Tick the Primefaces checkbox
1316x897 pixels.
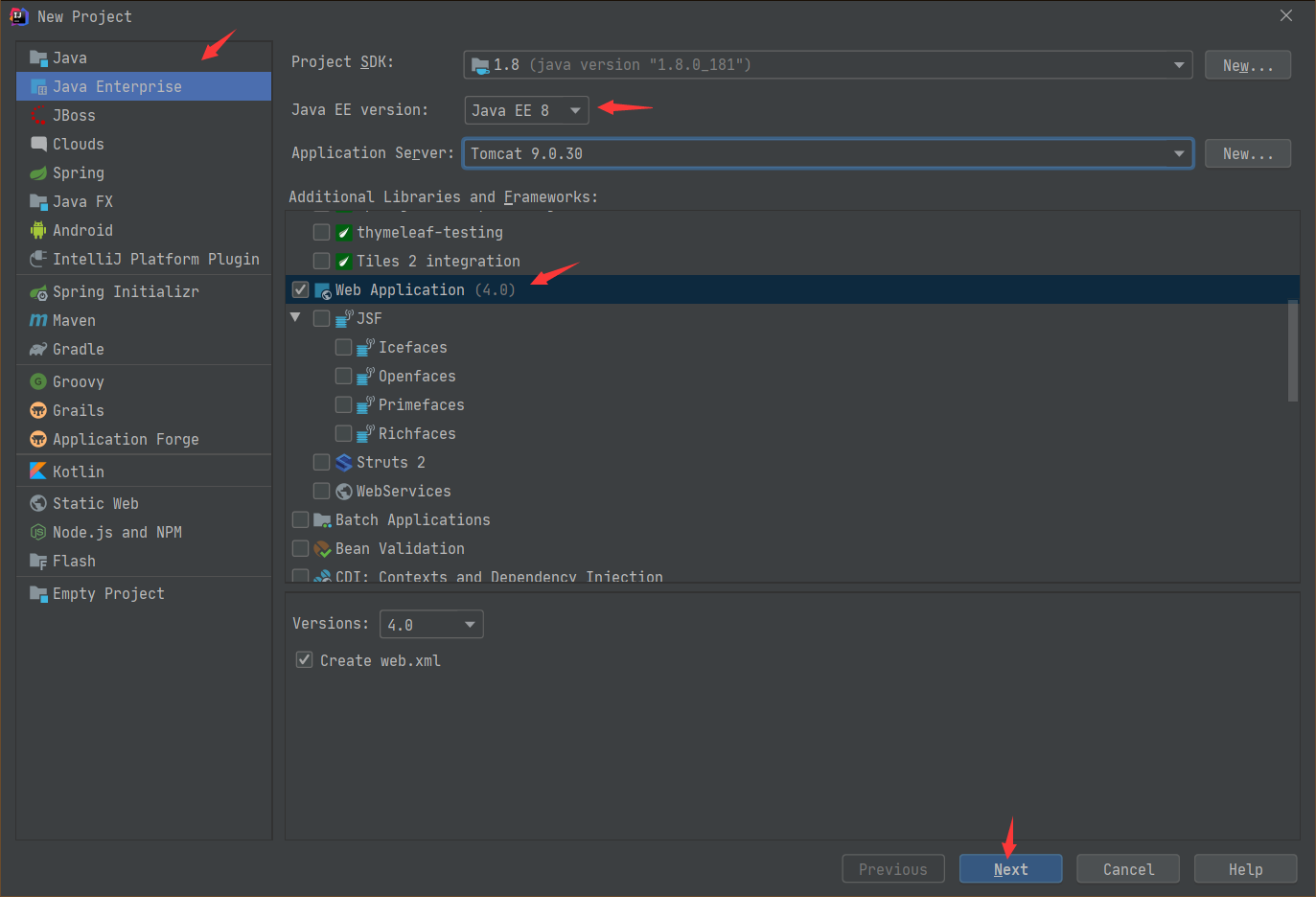pyautogui.click(x=343, y=404)
